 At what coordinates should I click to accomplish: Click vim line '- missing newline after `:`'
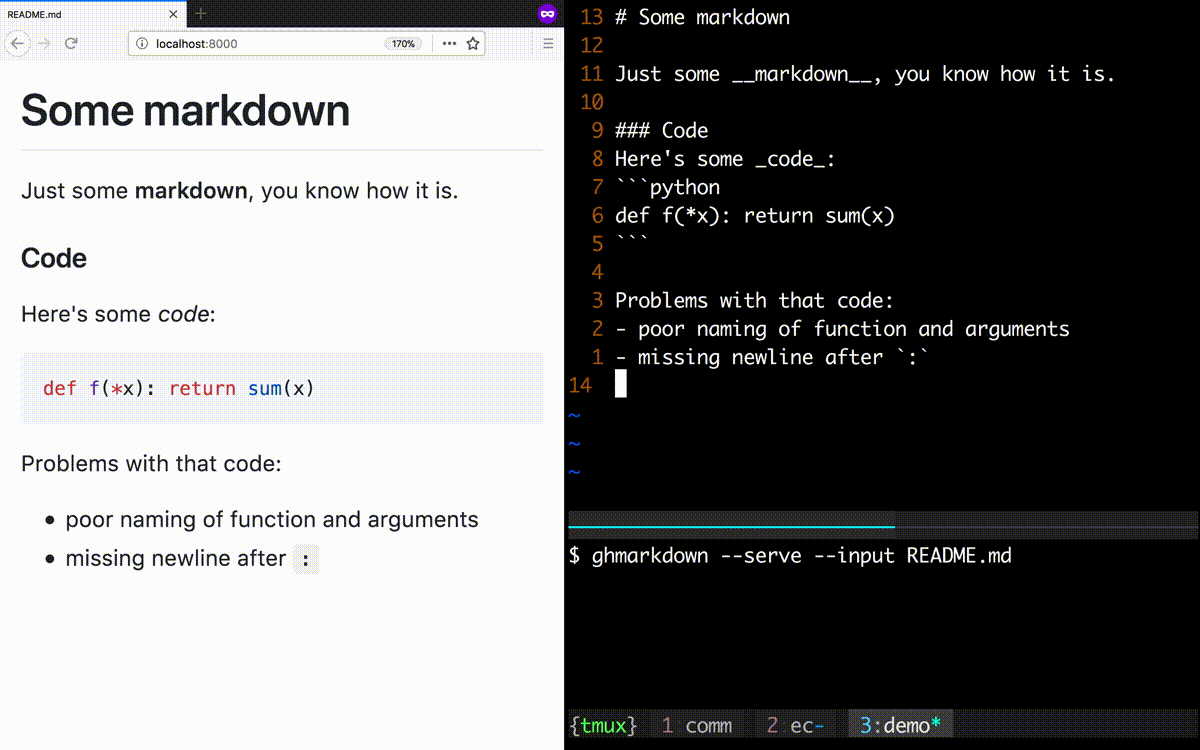(772, 357)
